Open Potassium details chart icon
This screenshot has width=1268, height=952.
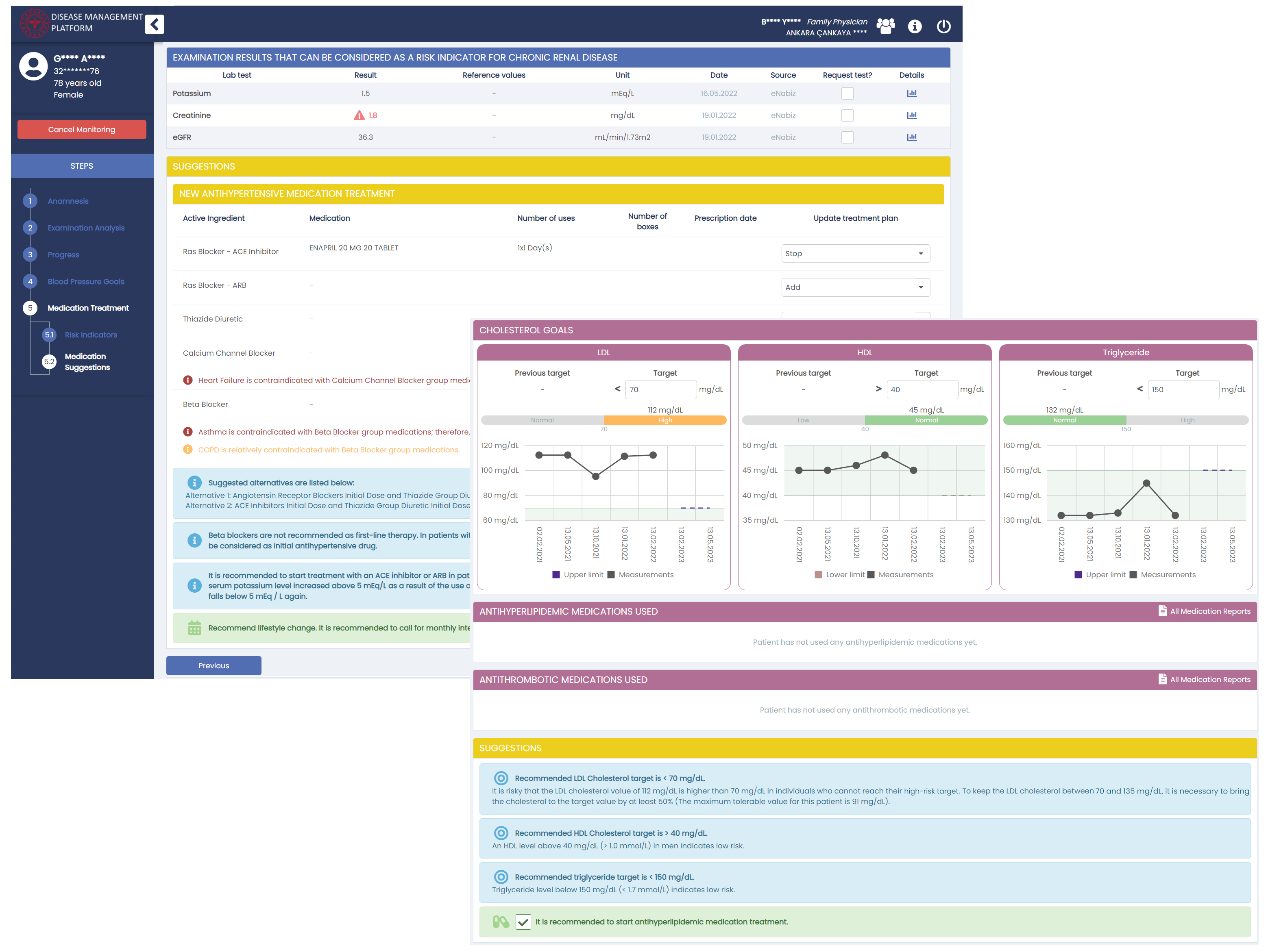[x=911, y=93]
